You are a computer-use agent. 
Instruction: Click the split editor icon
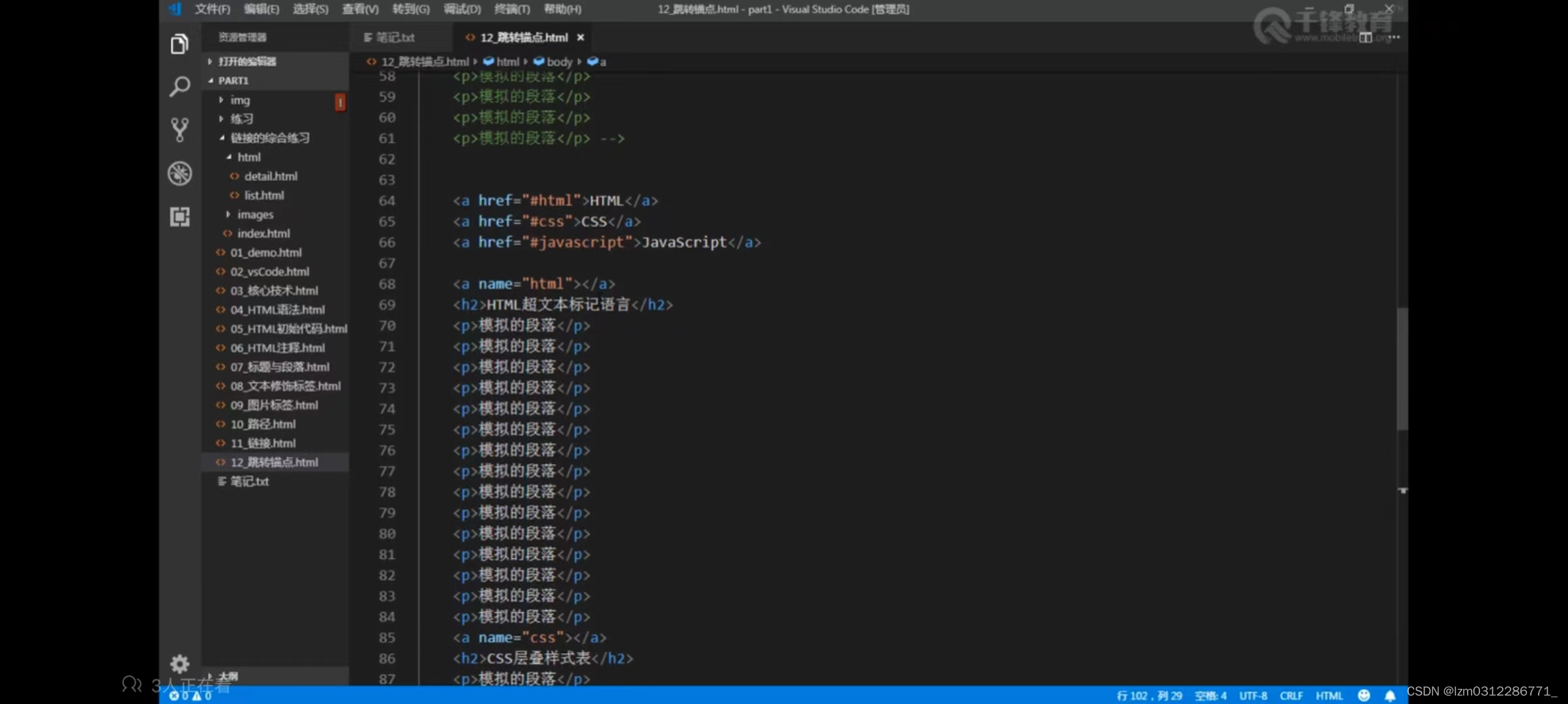click(1365, 38)
